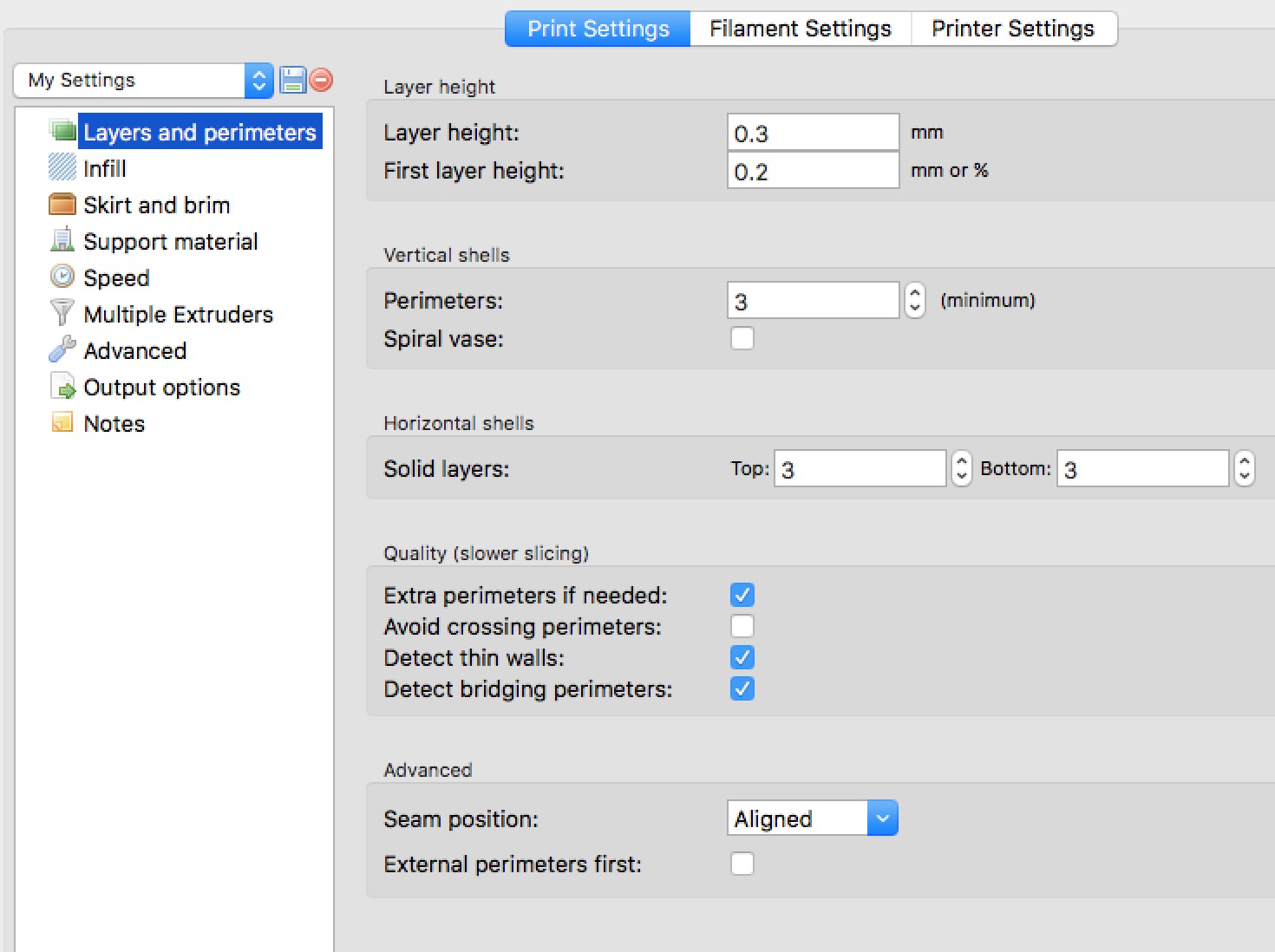This screenshot has width=1275, height=952.
Task: Enable Avoid crossing perimeters
Action: click(x=742, y=626)
